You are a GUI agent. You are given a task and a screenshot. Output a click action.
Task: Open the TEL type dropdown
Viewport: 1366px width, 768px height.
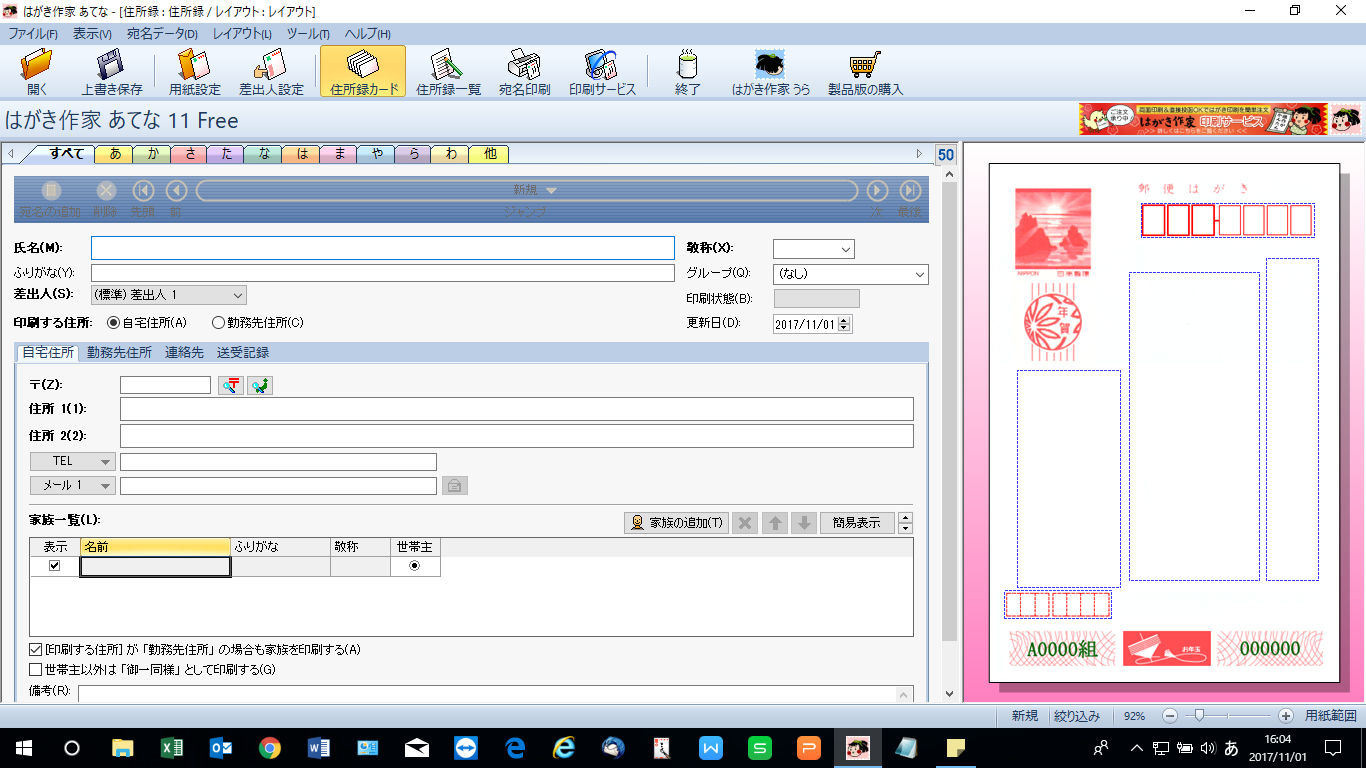point(73,462)
